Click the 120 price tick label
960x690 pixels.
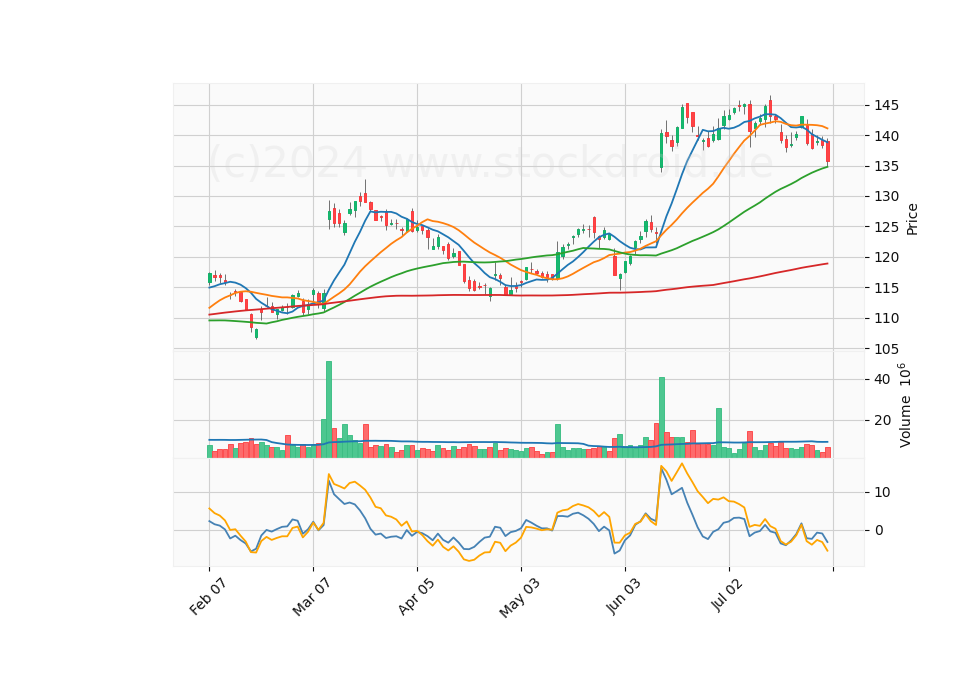tap(886, 258)
